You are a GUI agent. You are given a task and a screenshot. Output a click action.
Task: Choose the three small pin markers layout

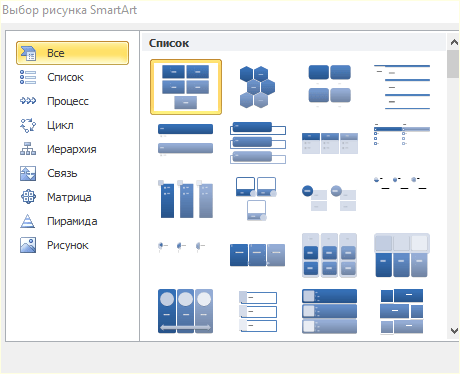click(x=182, y=247)
